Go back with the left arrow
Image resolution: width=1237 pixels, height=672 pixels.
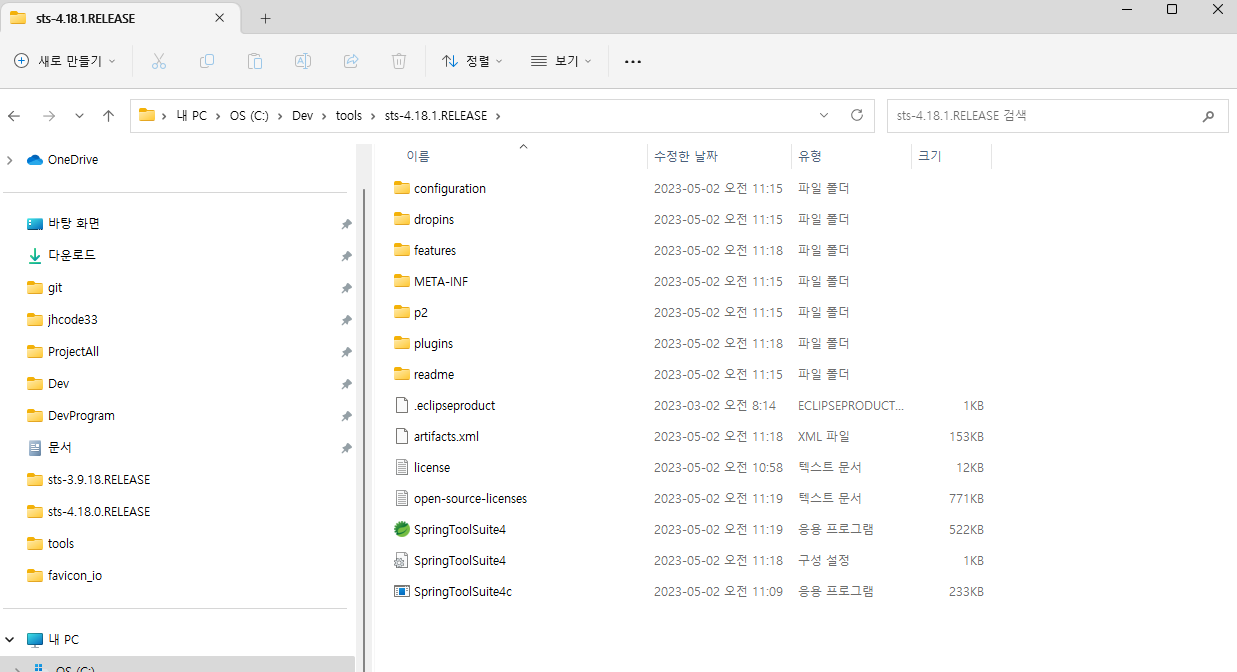[x=14, y=116]
